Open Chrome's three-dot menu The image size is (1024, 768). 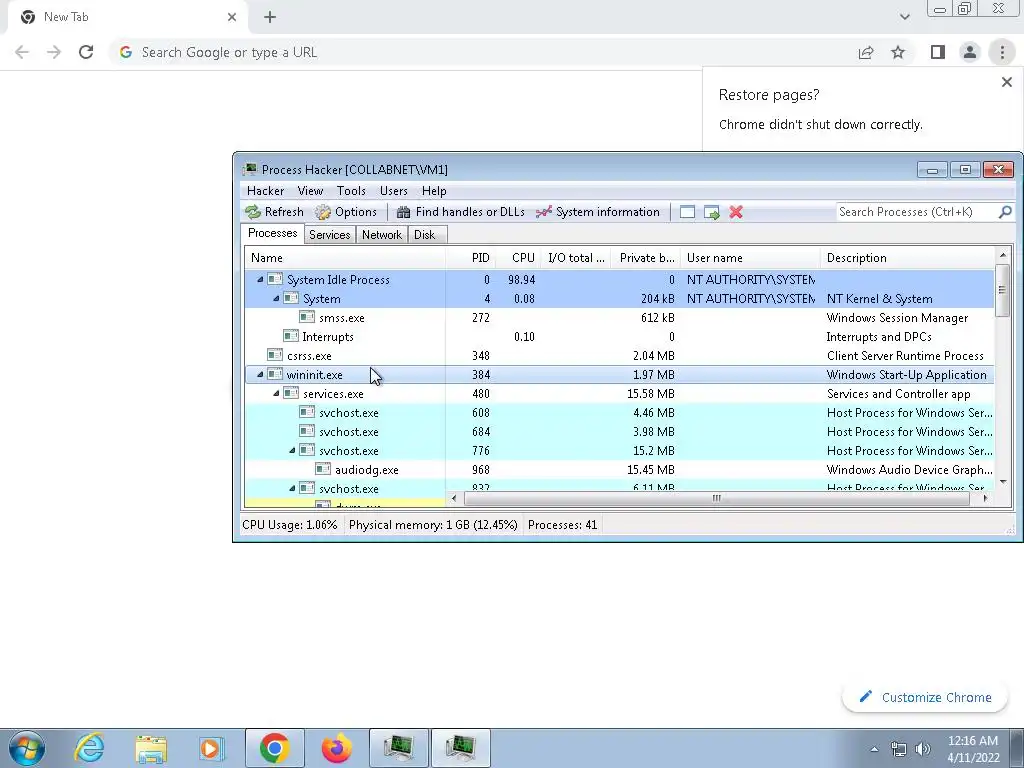[x=1002, y=52]
